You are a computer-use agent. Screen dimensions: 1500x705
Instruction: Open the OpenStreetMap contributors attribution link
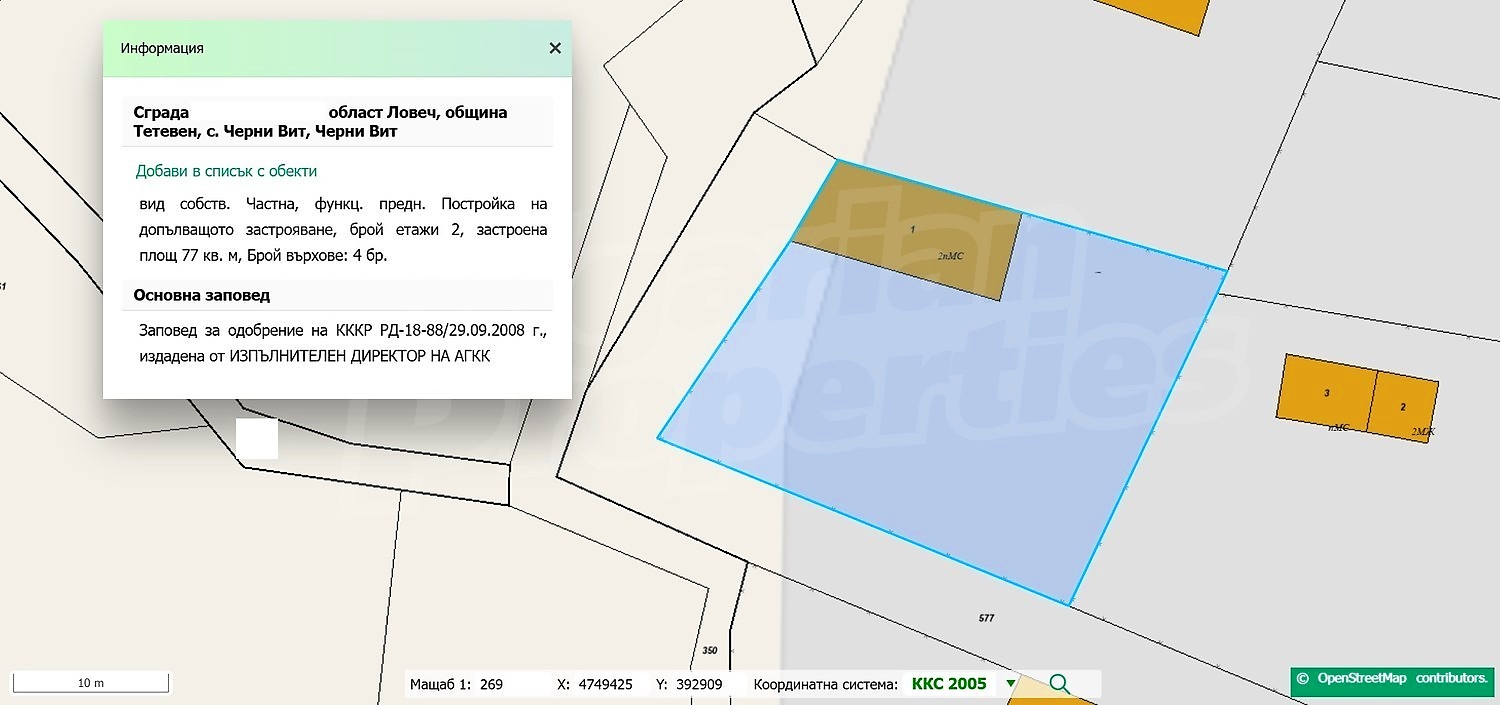pos(1393,679)
